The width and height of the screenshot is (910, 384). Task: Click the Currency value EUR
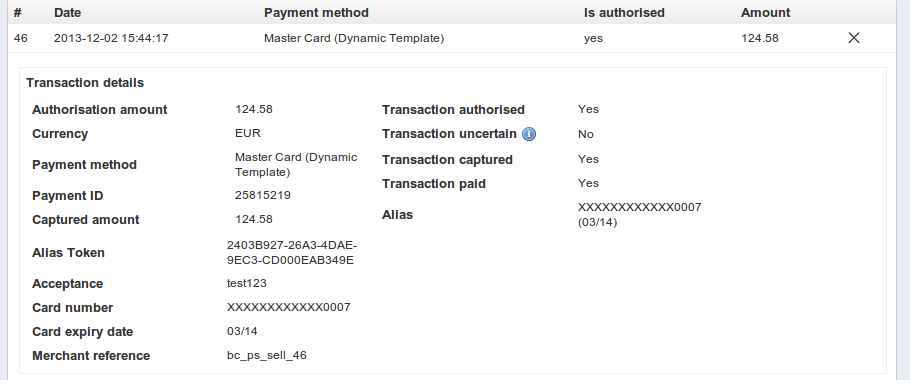point(248,133)
